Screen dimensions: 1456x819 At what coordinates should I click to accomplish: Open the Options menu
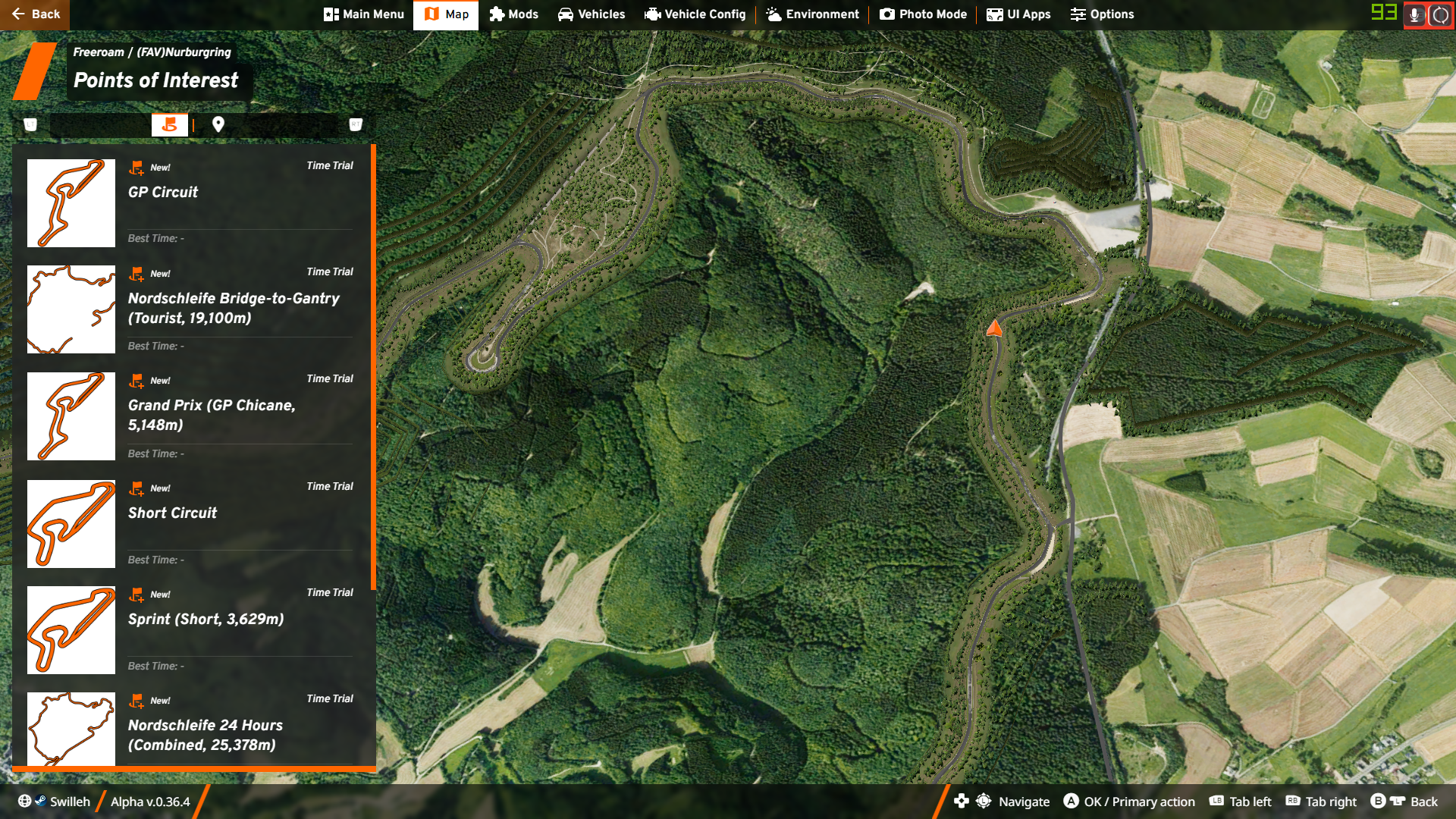point(1102,14)
